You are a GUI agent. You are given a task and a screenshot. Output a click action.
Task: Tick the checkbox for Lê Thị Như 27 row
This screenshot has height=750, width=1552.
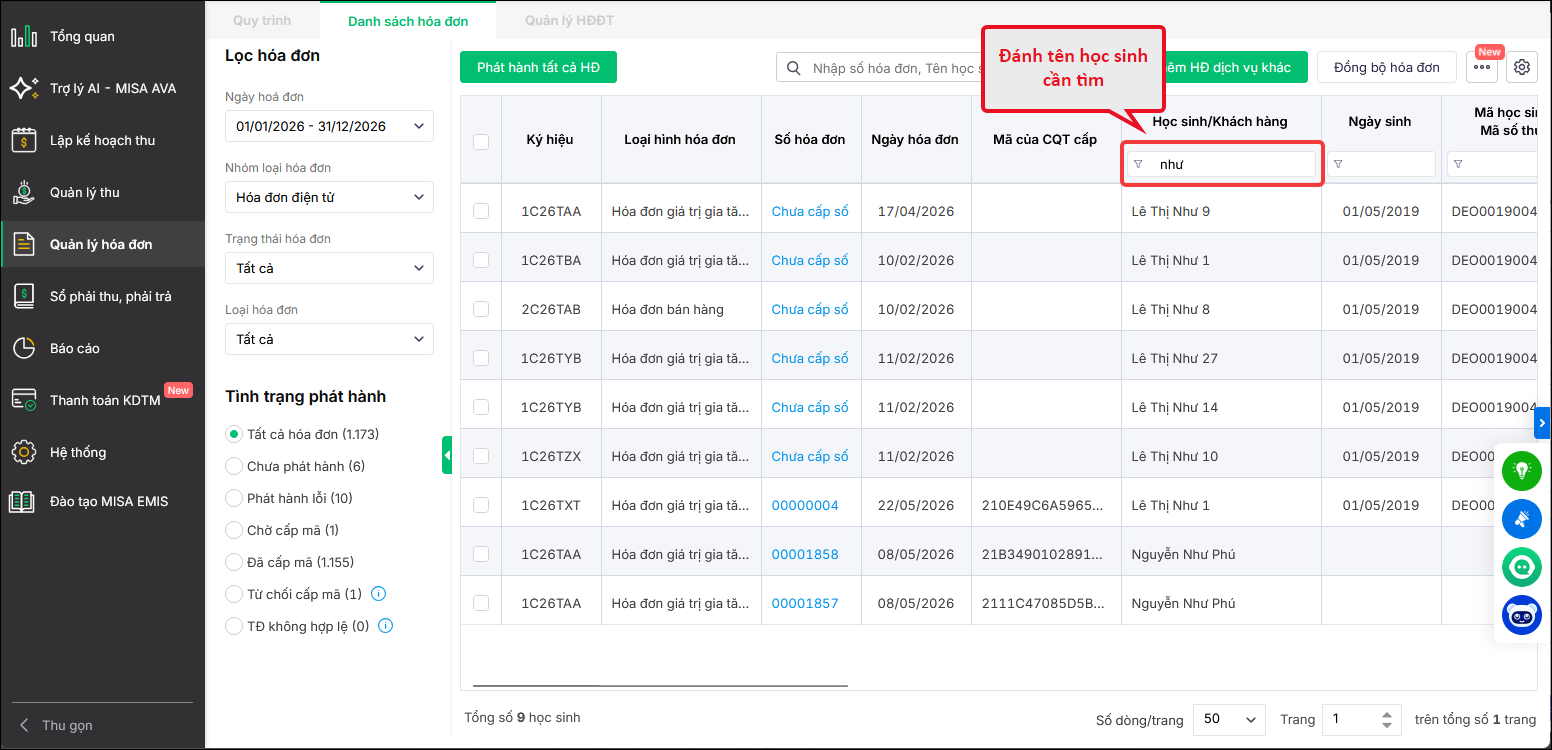481,358
